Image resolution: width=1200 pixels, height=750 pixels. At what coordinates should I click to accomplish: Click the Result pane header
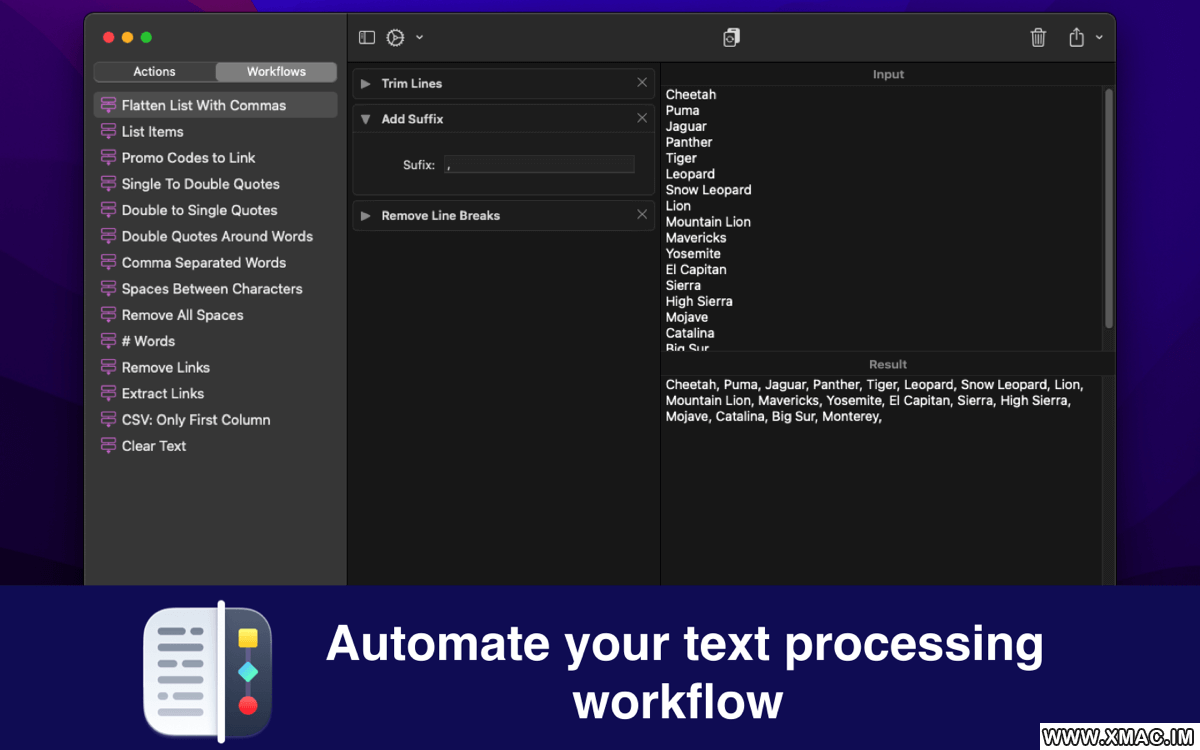[x=888, y=365]
